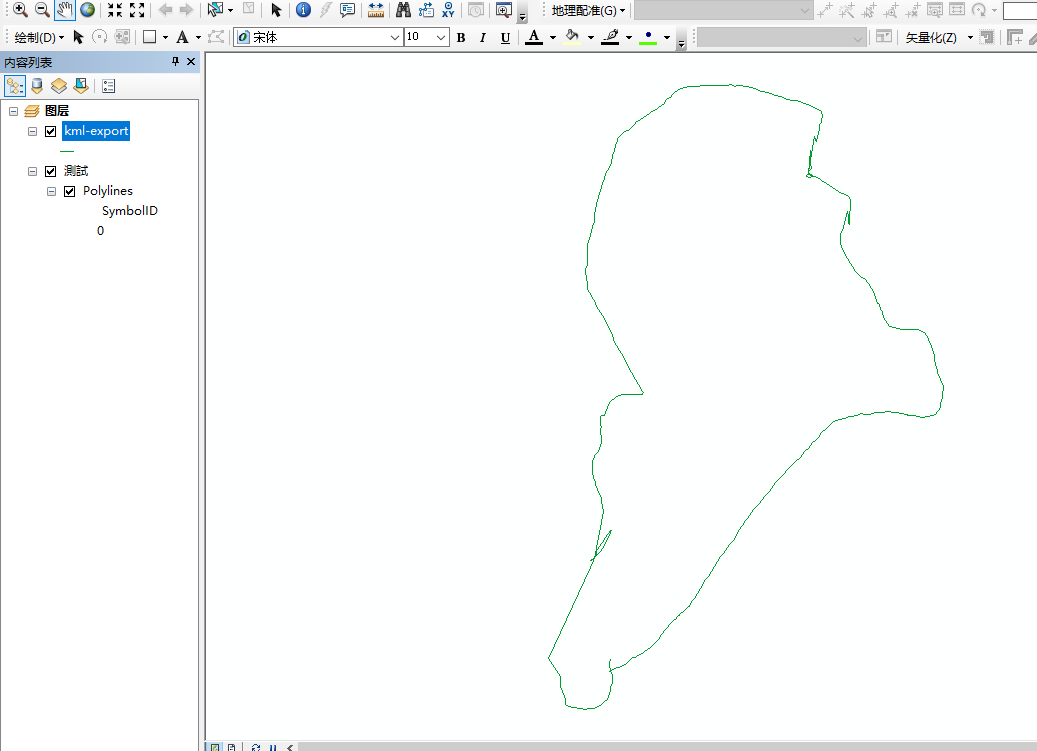Click the List By Visibility icon
The image size is (1037, 751).
[x=59, y=86]
